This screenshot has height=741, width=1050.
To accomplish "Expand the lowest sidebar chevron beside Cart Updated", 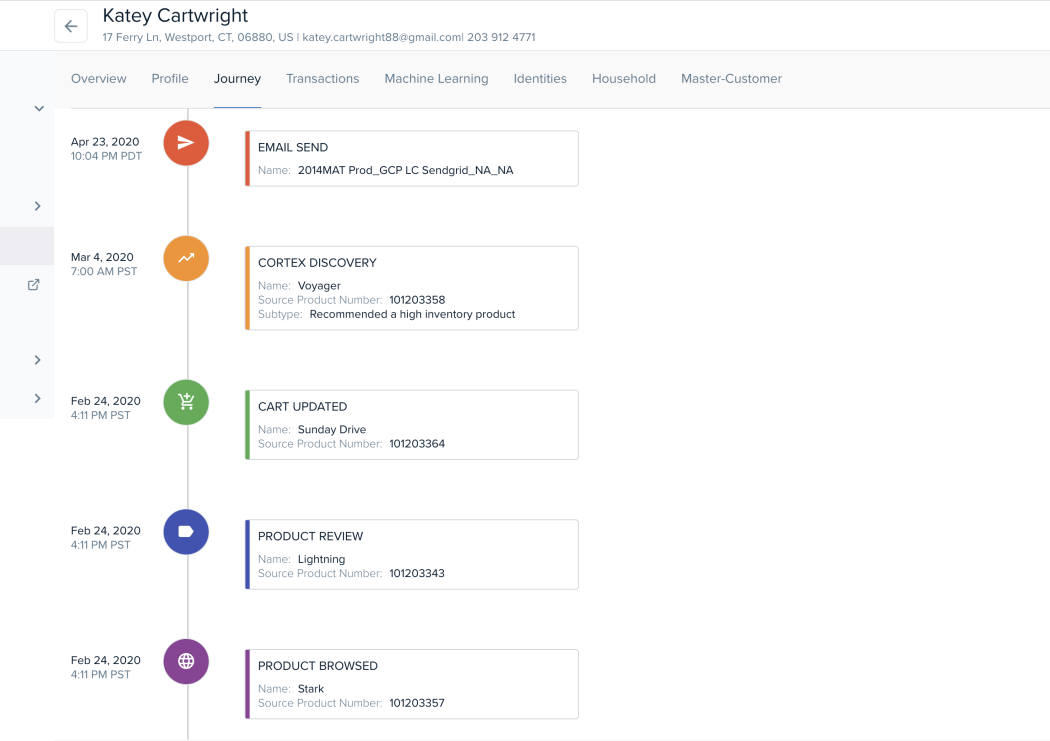I will click(38, 398).
